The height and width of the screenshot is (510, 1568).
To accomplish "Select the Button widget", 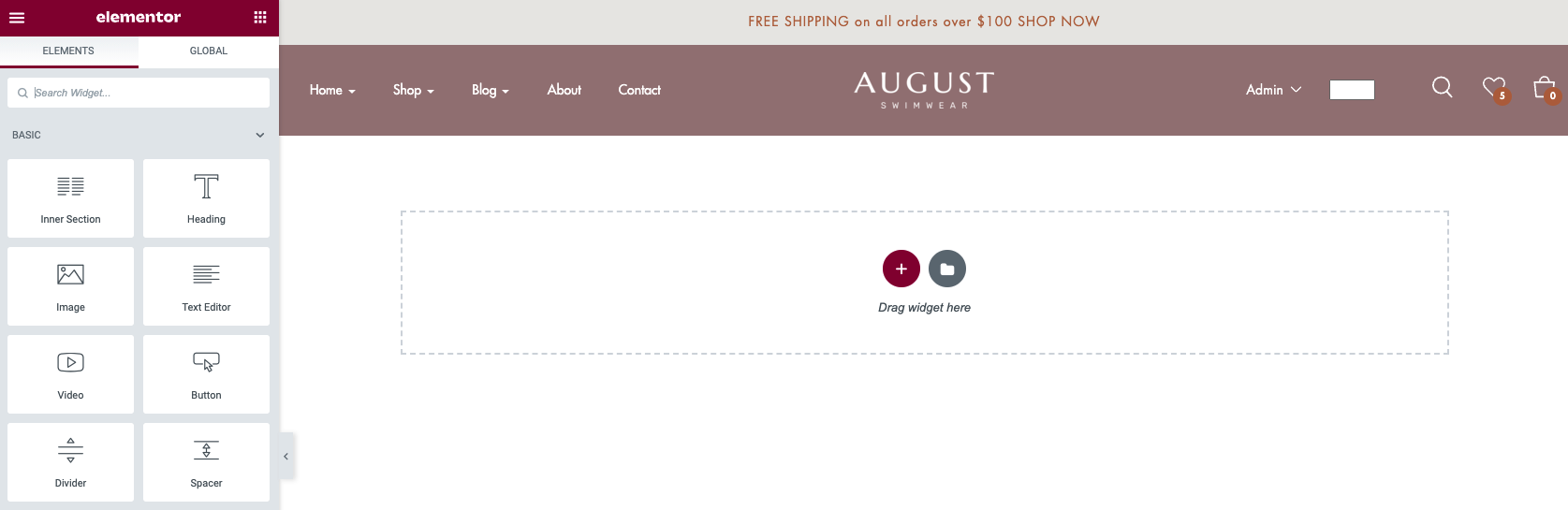I will pos(206,374).
